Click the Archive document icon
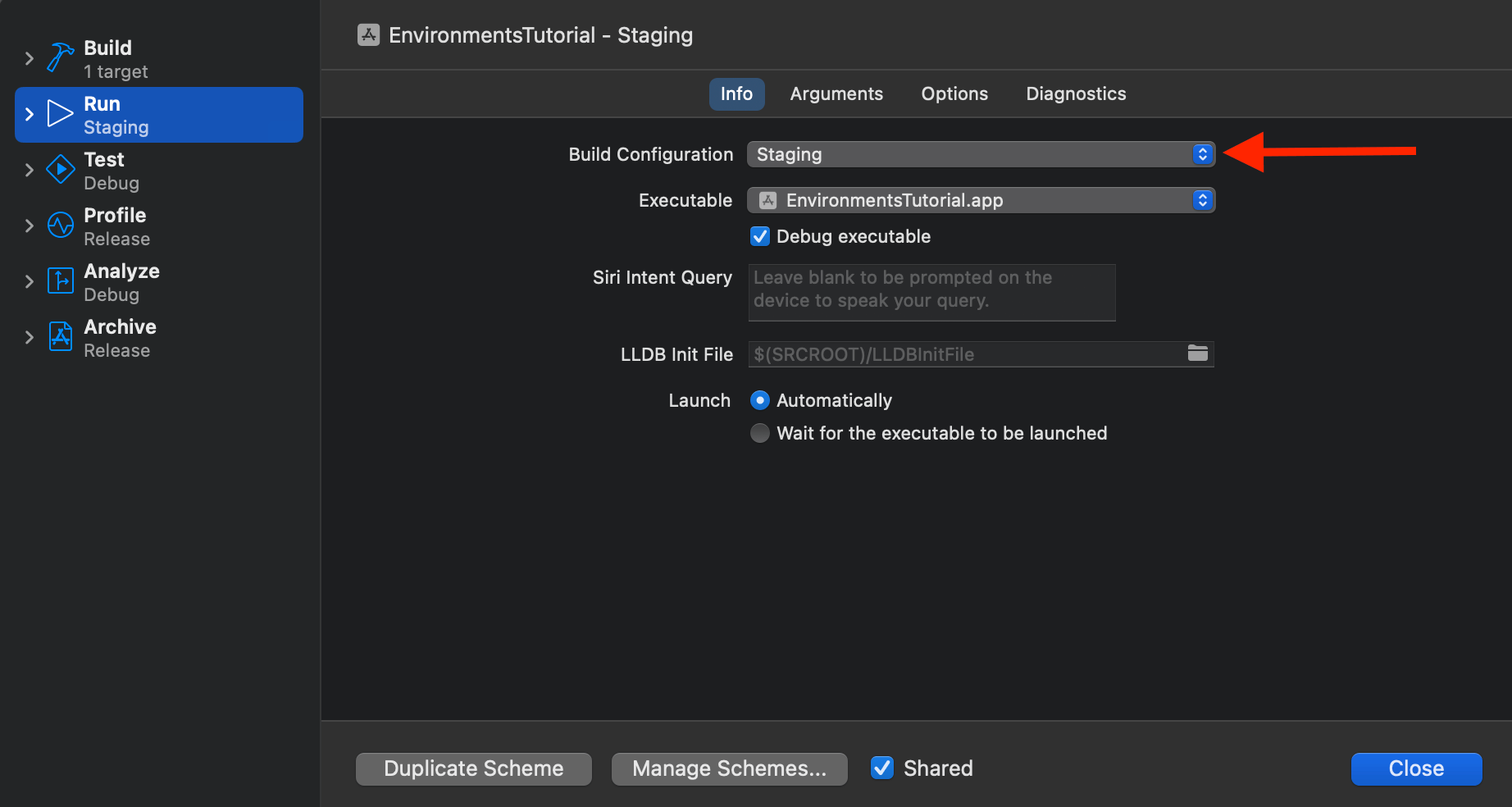The image size is (1512, 807). [60, 336]
